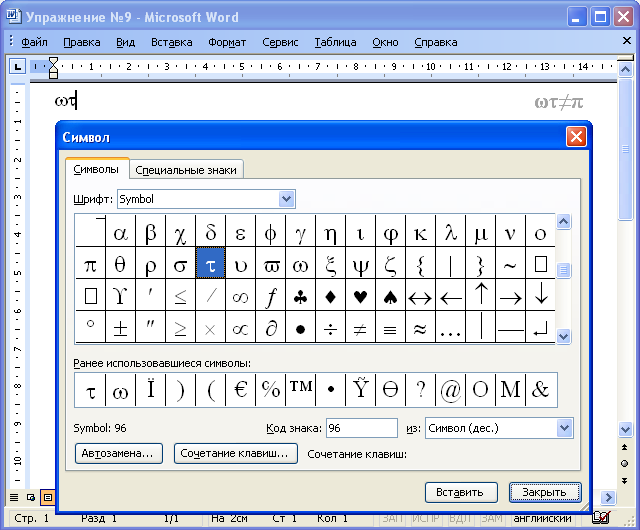Close the Символ dialog with the red X

(576, 136)
